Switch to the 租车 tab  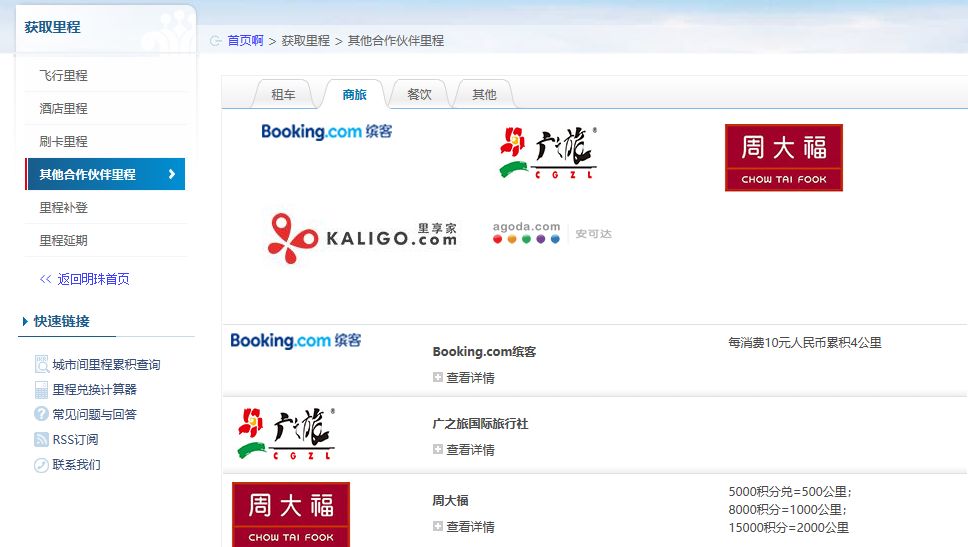click(283, 95)
